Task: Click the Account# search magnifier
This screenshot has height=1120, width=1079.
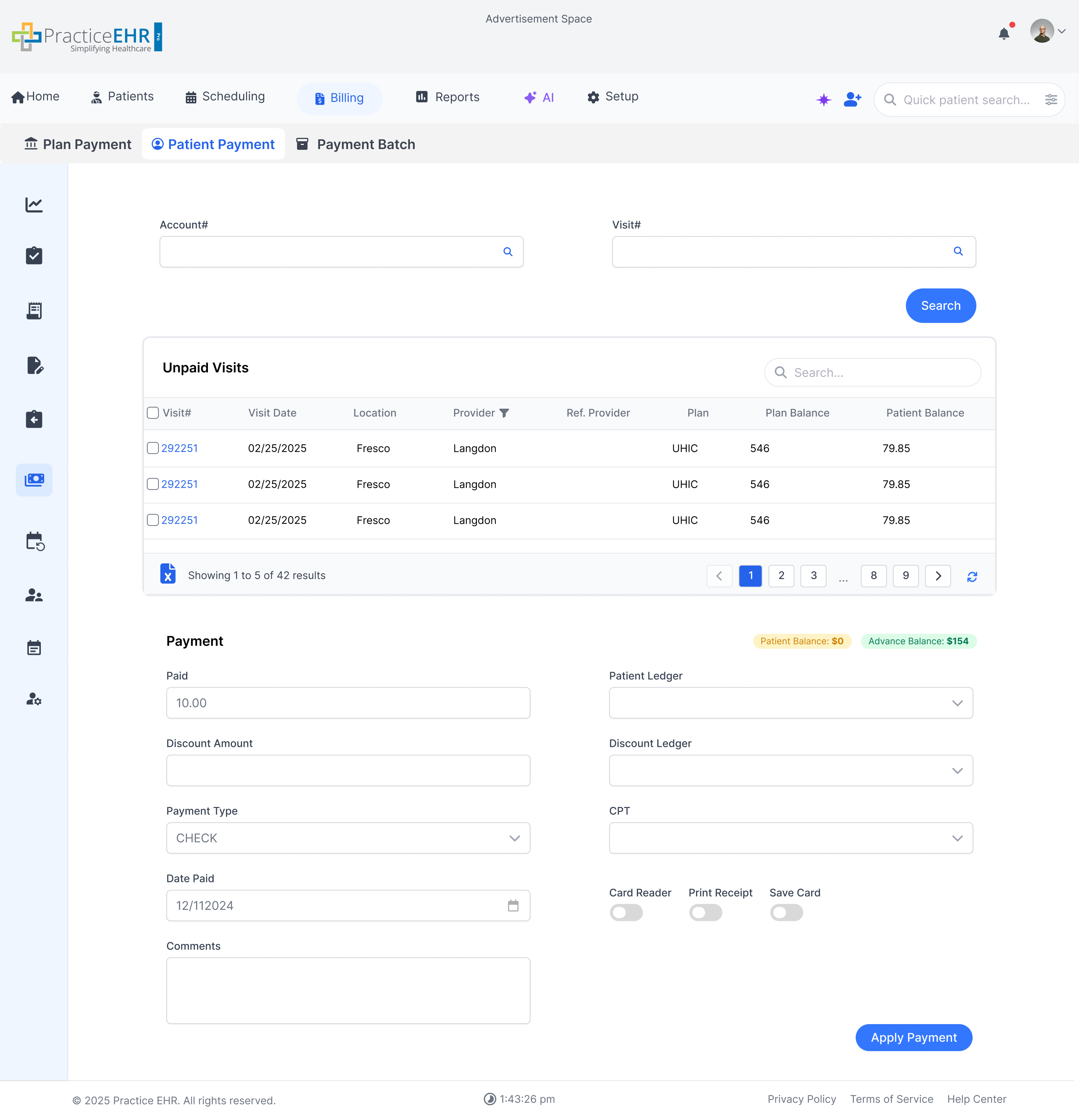Action: 508,251
